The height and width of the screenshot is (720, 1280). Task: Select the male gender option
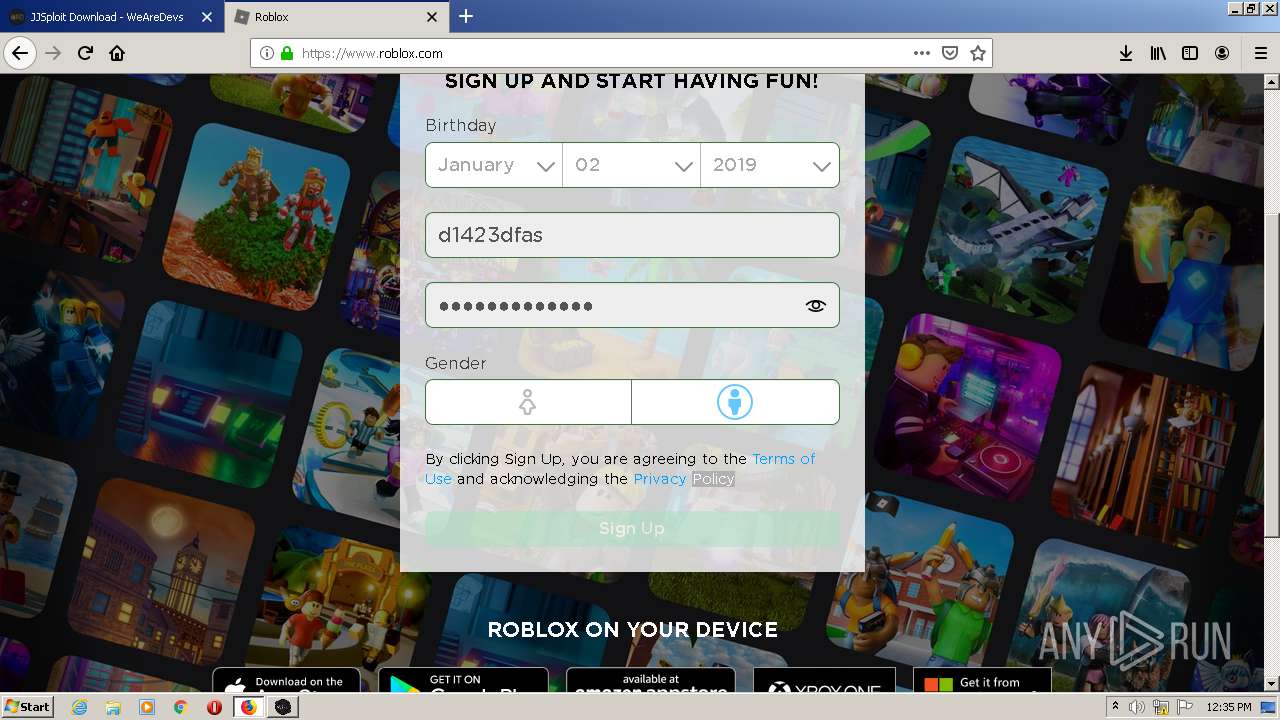735,402
